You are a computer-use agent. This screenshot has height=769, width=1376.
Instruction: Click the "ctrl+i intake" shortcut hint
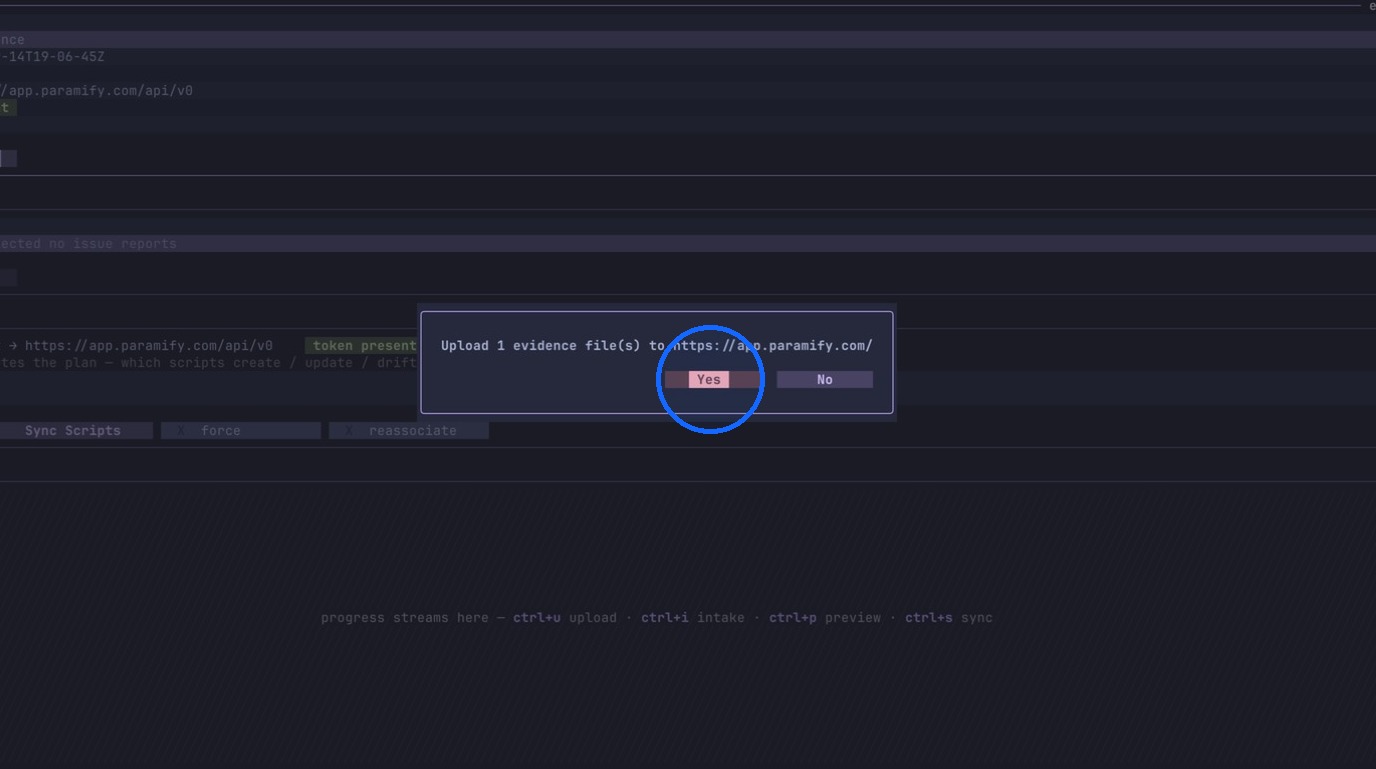click(x=693, y=618)
